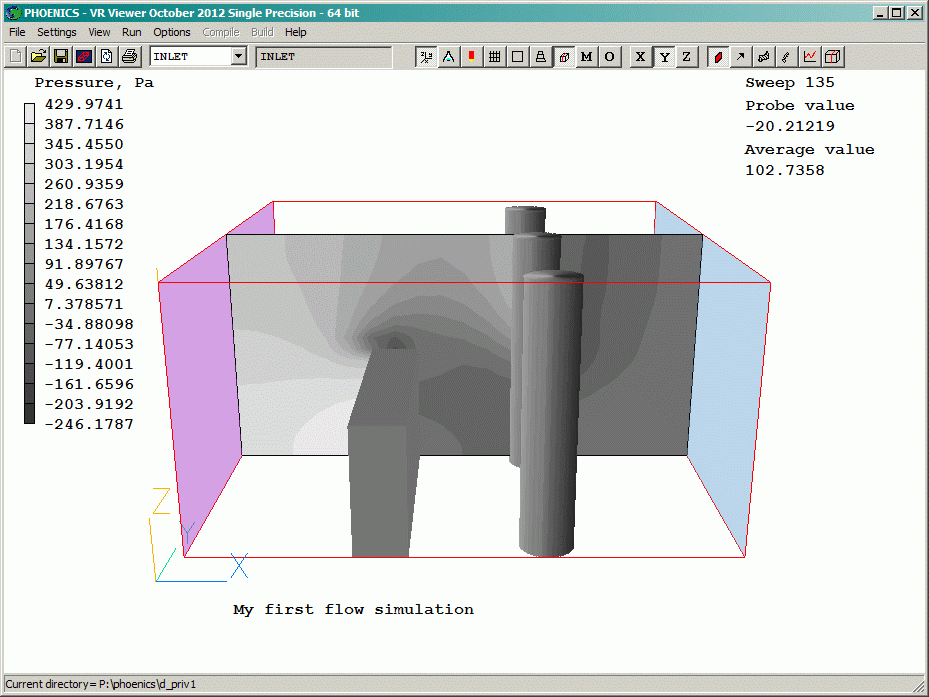Click the wireframe cube icon at toolbar end
929x697 pixels.
coord(833,57)
